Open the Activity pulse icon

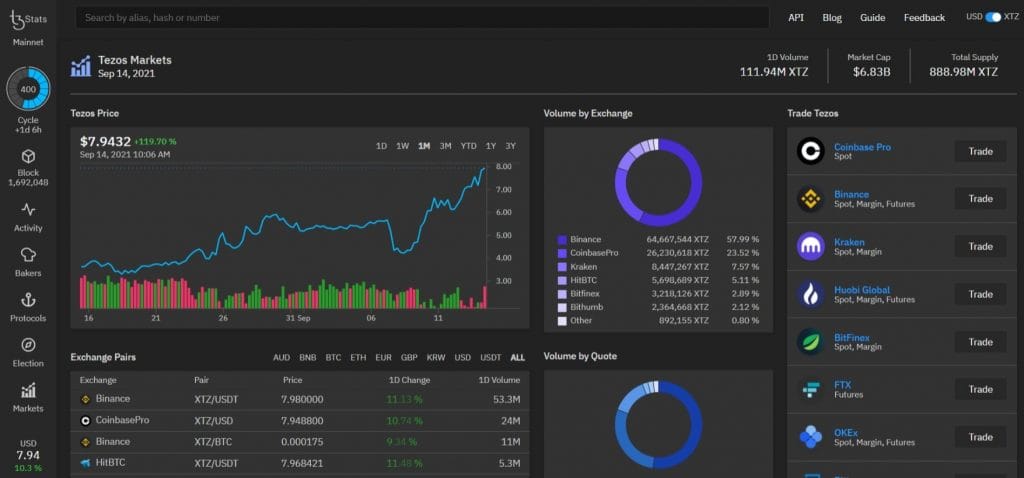pos(28,210)
